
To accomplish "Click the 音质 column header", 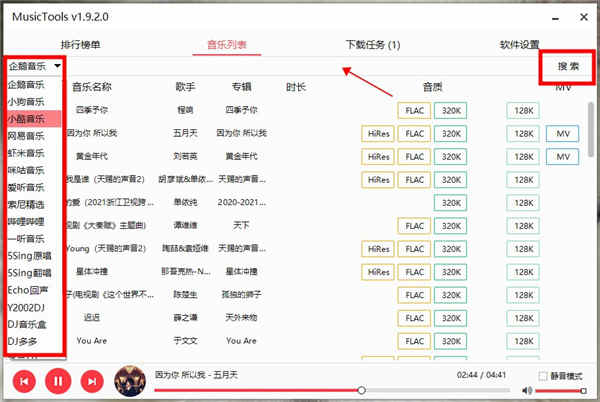I will [432, 87].
